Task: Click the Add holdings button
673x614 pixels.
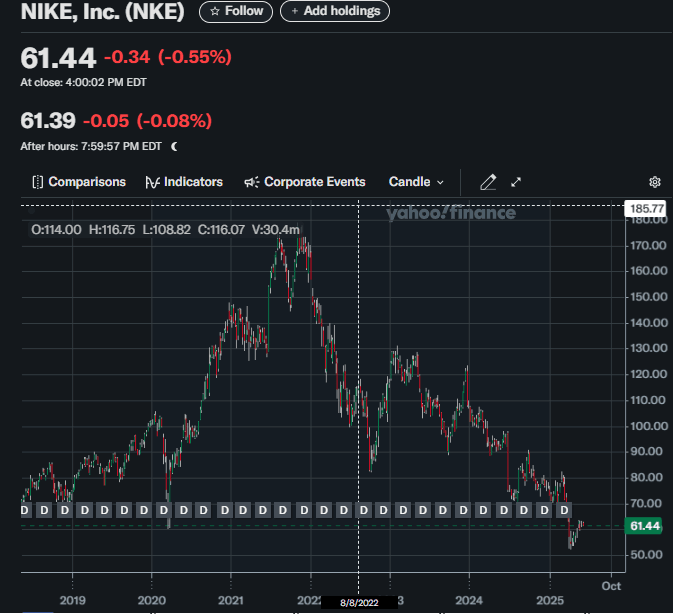Action: tap(335, 11)
